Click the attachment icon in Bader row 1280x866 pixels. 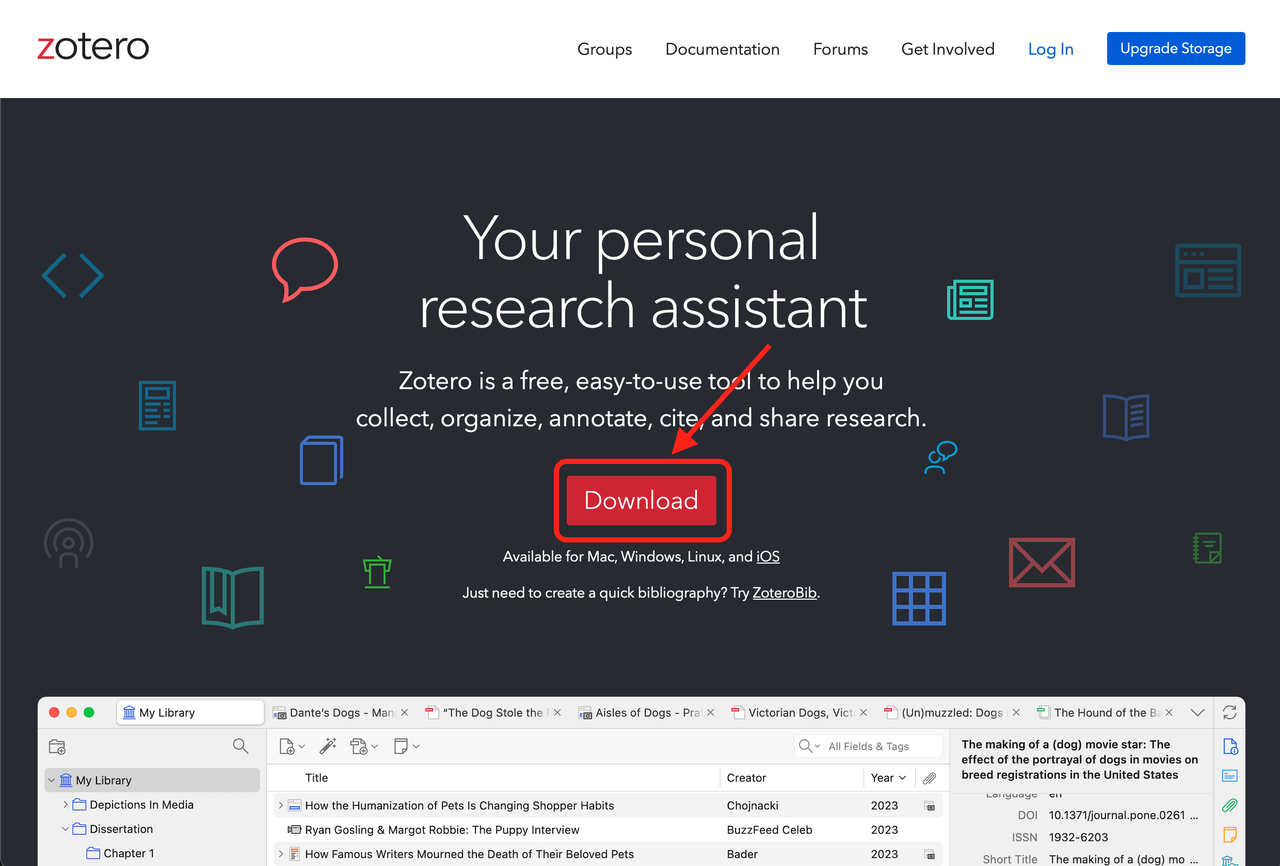tap(929, 854)
